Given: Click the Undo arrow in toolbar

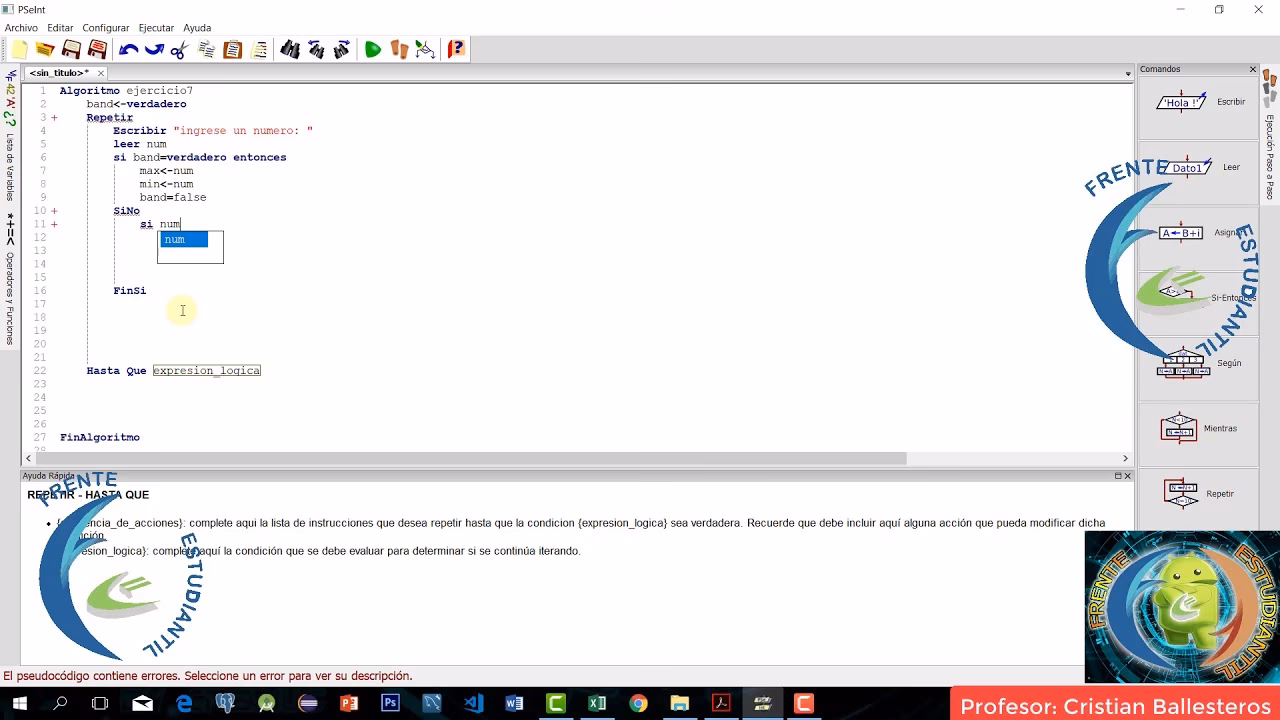Looking at the screenshot, I should 128,49.
